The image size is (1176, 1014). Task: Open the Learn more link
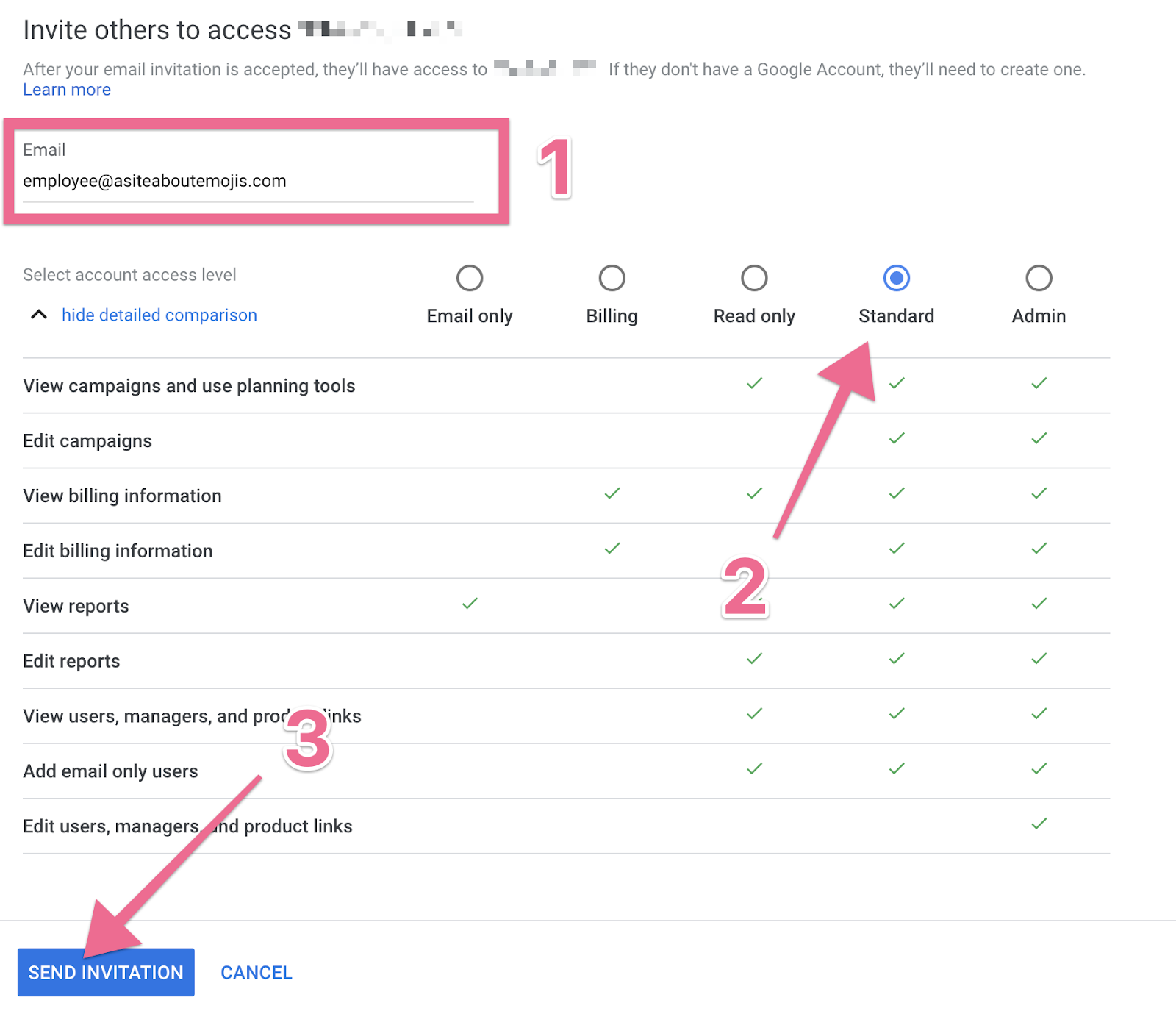(x=67, y=90)
